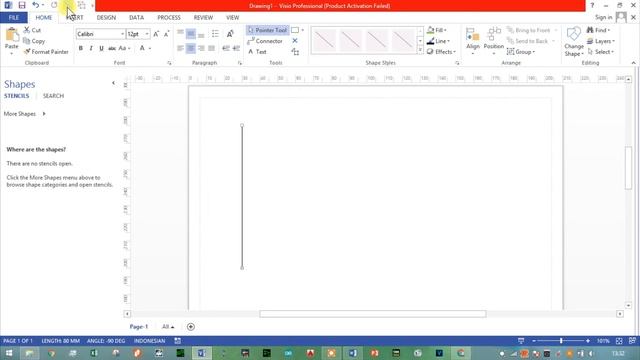Cut the selected shape

pos(32,30)
